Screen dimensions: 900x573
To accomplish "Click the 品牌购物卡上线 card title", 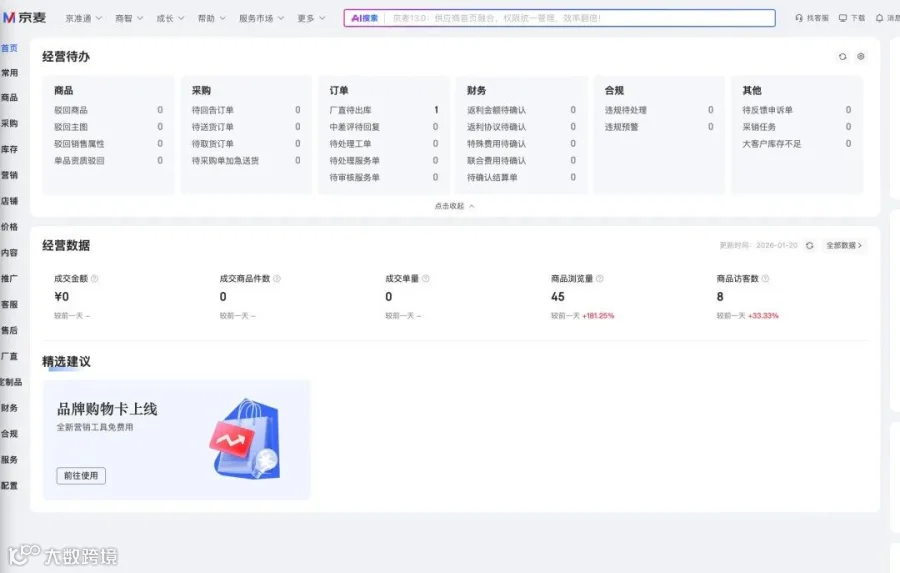I will (x=107, y=409).
